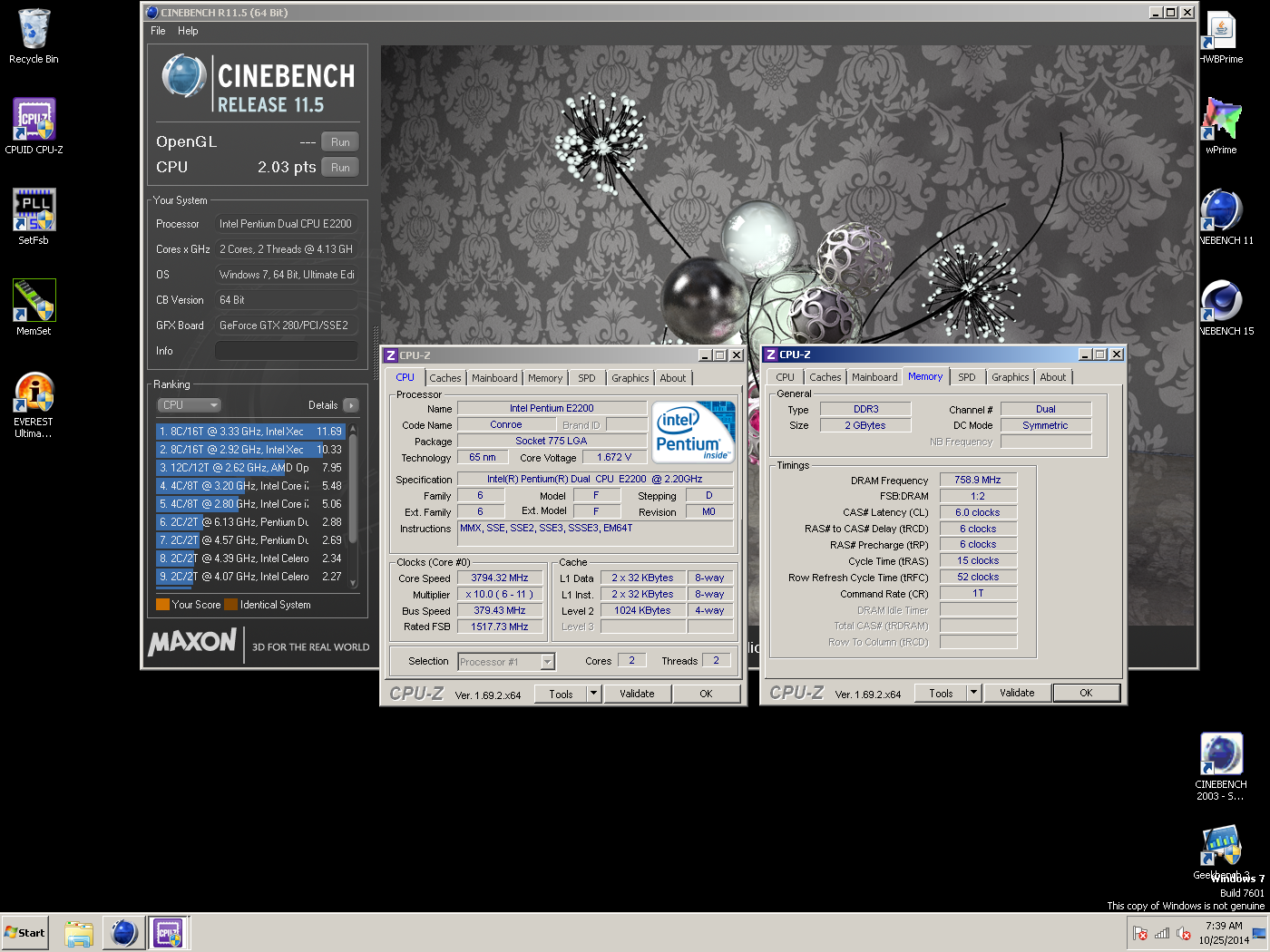Switch to About tab in right CPU-Z

click(1053, 377)
